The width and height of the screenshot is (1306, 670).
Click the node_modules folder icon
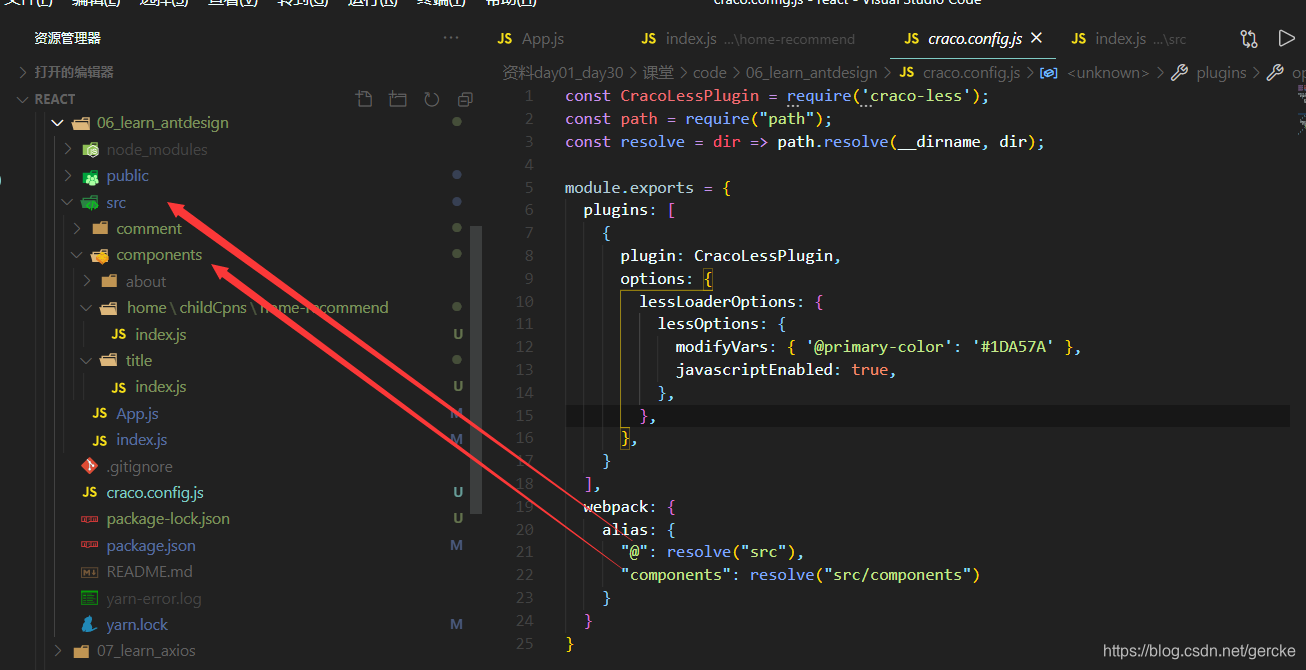(90, 150)
